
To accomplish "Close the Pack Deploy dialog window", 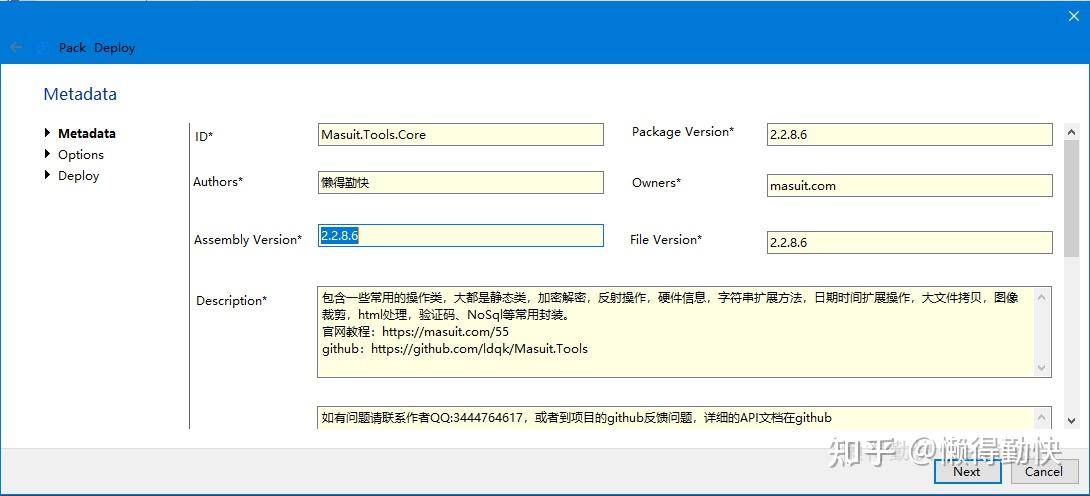I will (x=1073, y=16).
